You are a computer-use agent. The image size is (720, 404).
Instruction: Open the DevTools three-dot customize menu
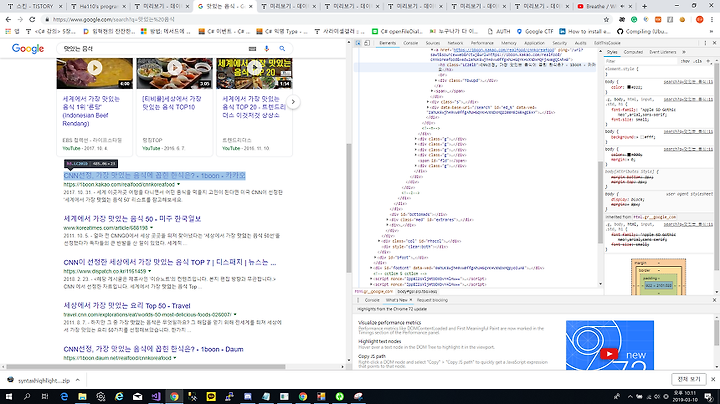pos(706,43)
